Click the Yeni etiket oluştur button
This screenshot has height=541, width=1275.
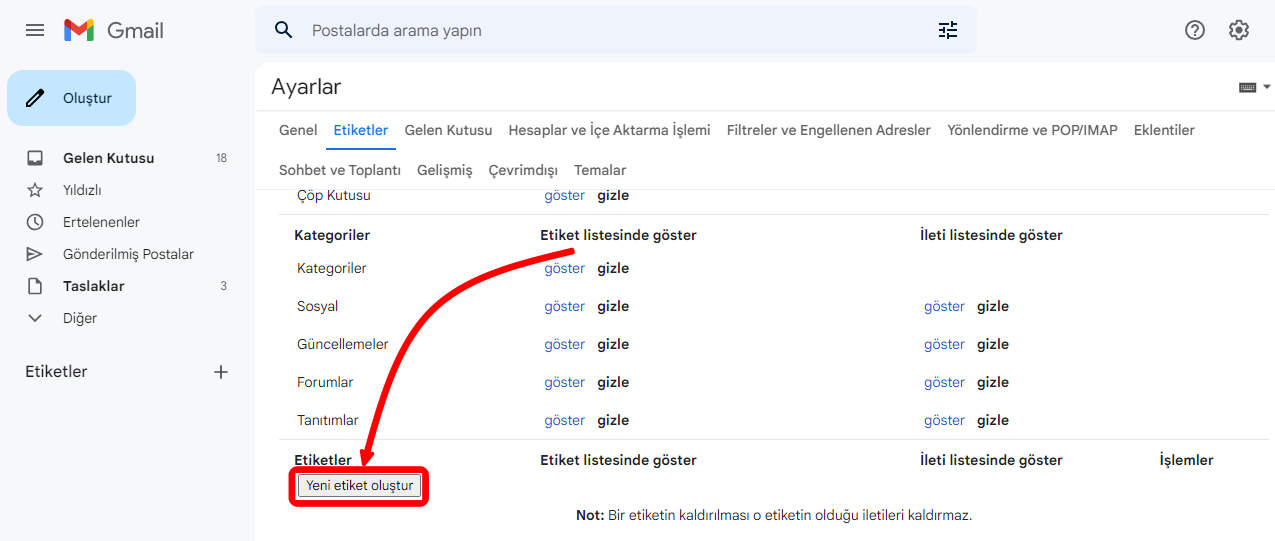coord(360,486)
